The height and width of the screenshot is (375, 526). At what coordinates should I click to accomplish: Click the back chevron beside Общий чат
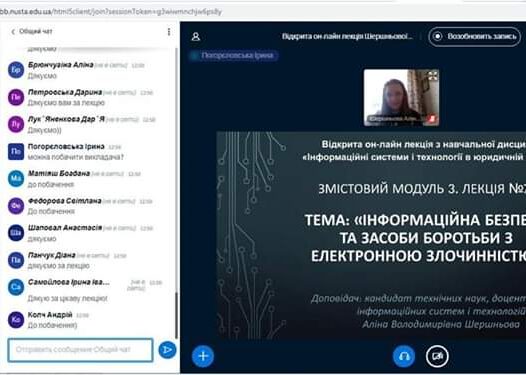point(13,32)
